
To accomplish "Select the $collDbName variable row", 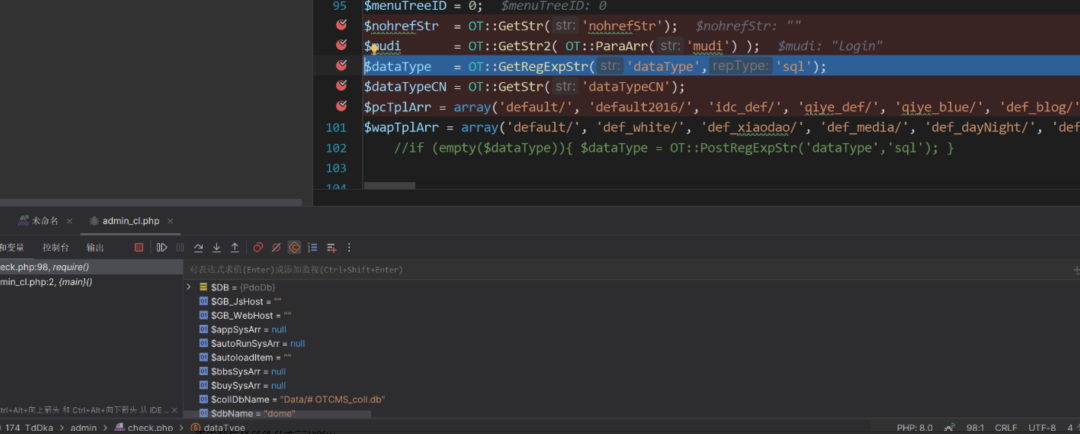I will click(x=292, y=400).
